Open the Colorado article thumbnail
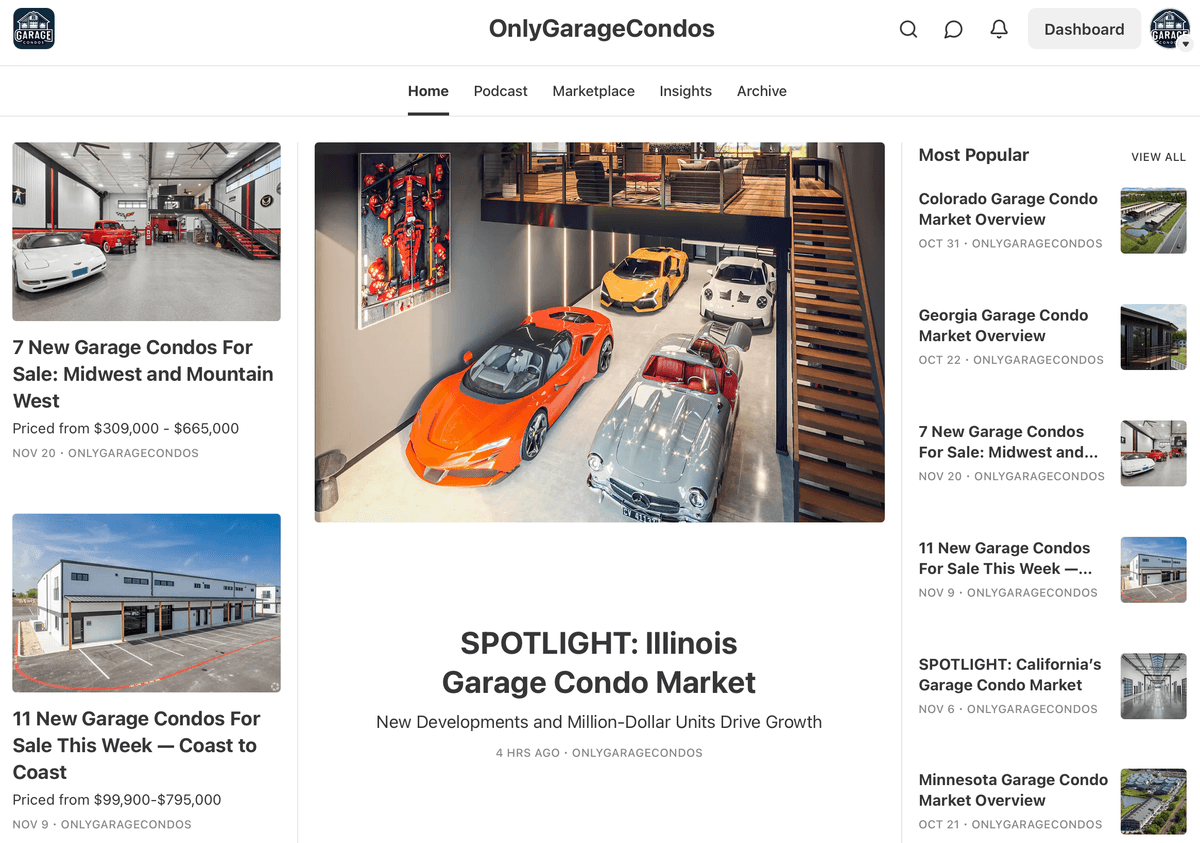Image resolution: width=1200 pixels, height=843 pixels. coord(1153,220)
